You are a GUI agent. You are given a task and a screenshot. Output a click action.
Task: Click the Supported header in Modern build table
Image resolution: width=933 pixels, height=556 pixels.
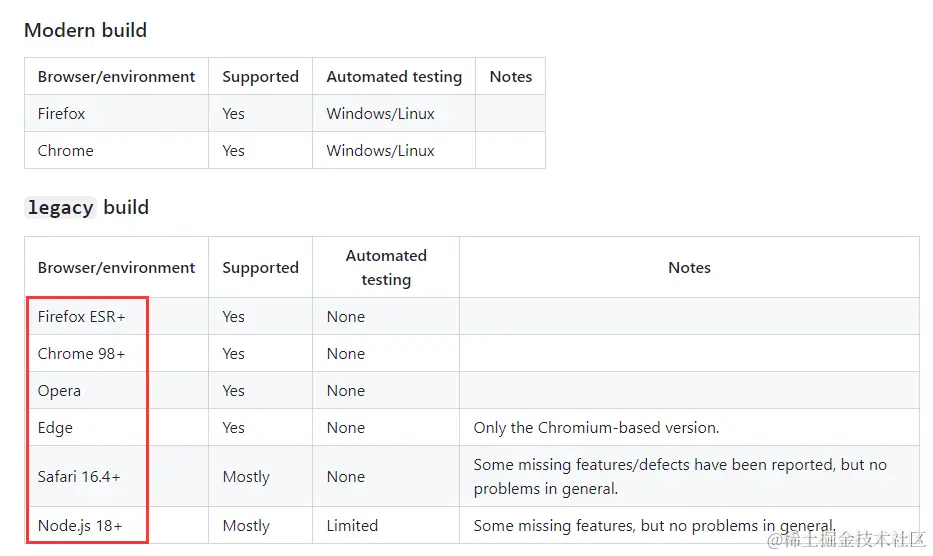[x=261, y=76]
